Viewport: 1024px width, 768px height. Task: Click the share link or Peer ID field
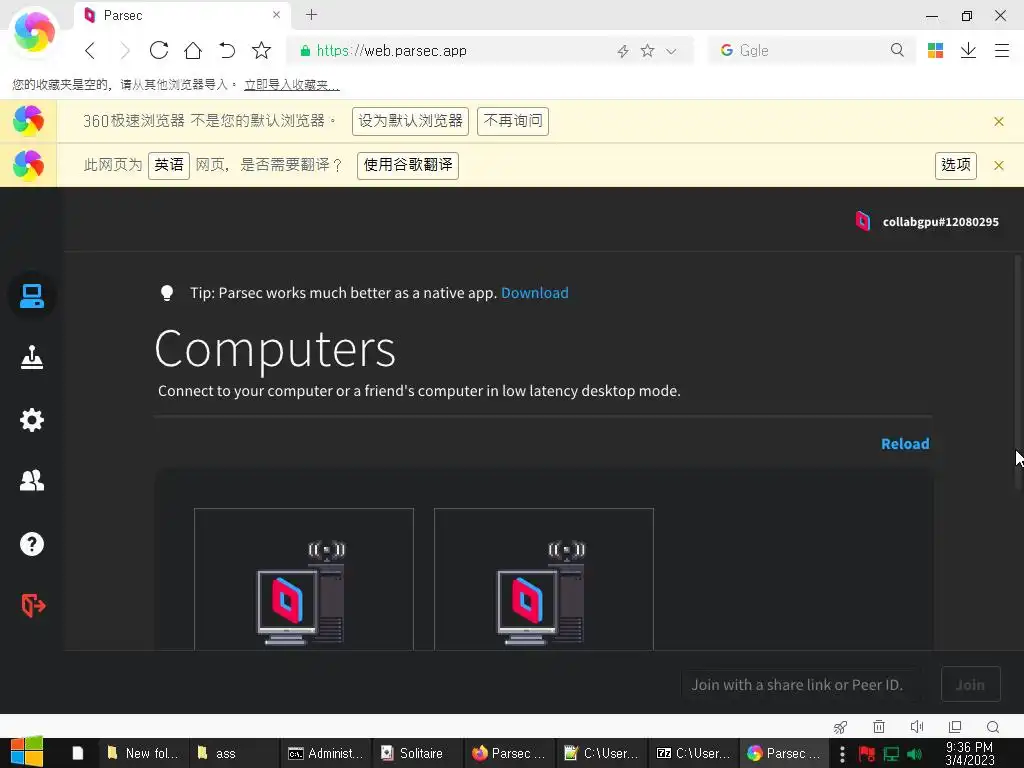pyautogui.click(x=802, y=684)
